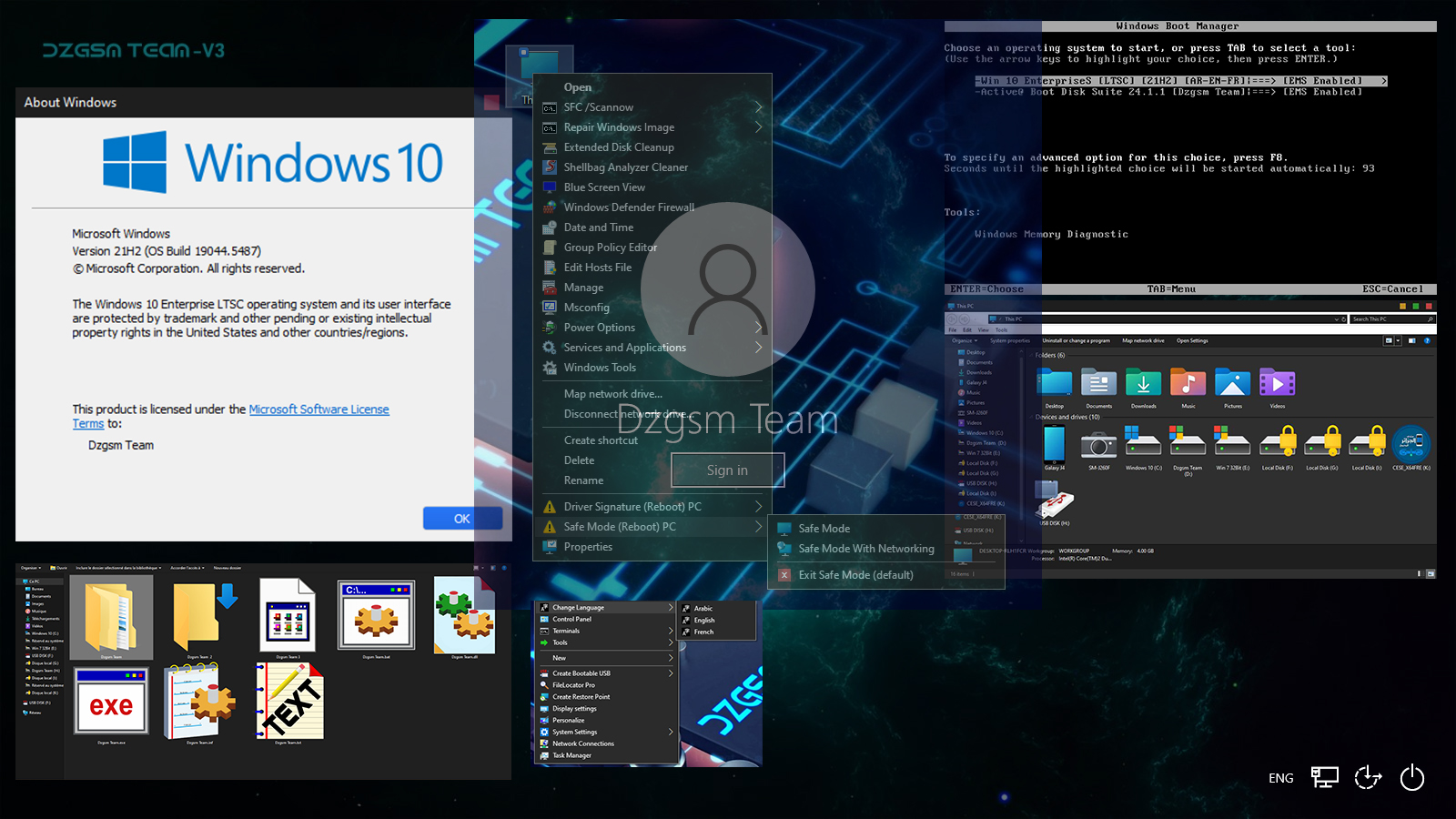Open the Organize dropdown in File Explorer
This screenshot has height=819, width=1456.
[965, 339]
